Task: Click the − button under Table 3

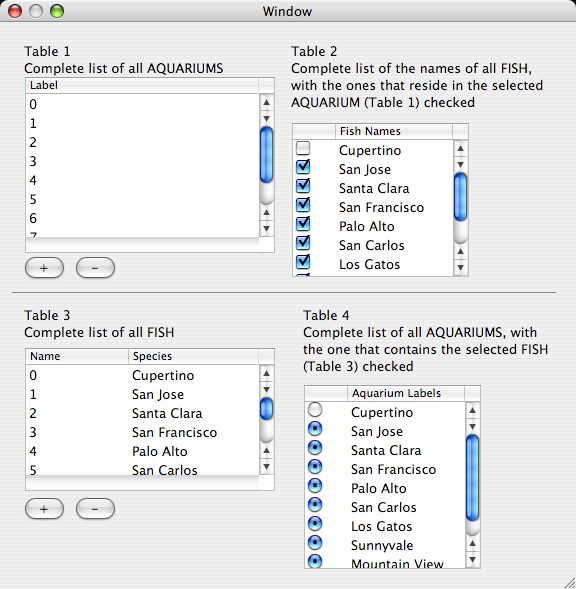Action: click(x=95, y=509)
